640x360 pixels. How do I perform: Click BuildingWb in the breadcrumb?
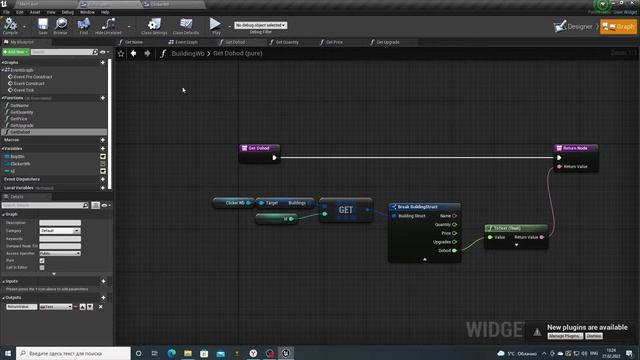[188, 53]
